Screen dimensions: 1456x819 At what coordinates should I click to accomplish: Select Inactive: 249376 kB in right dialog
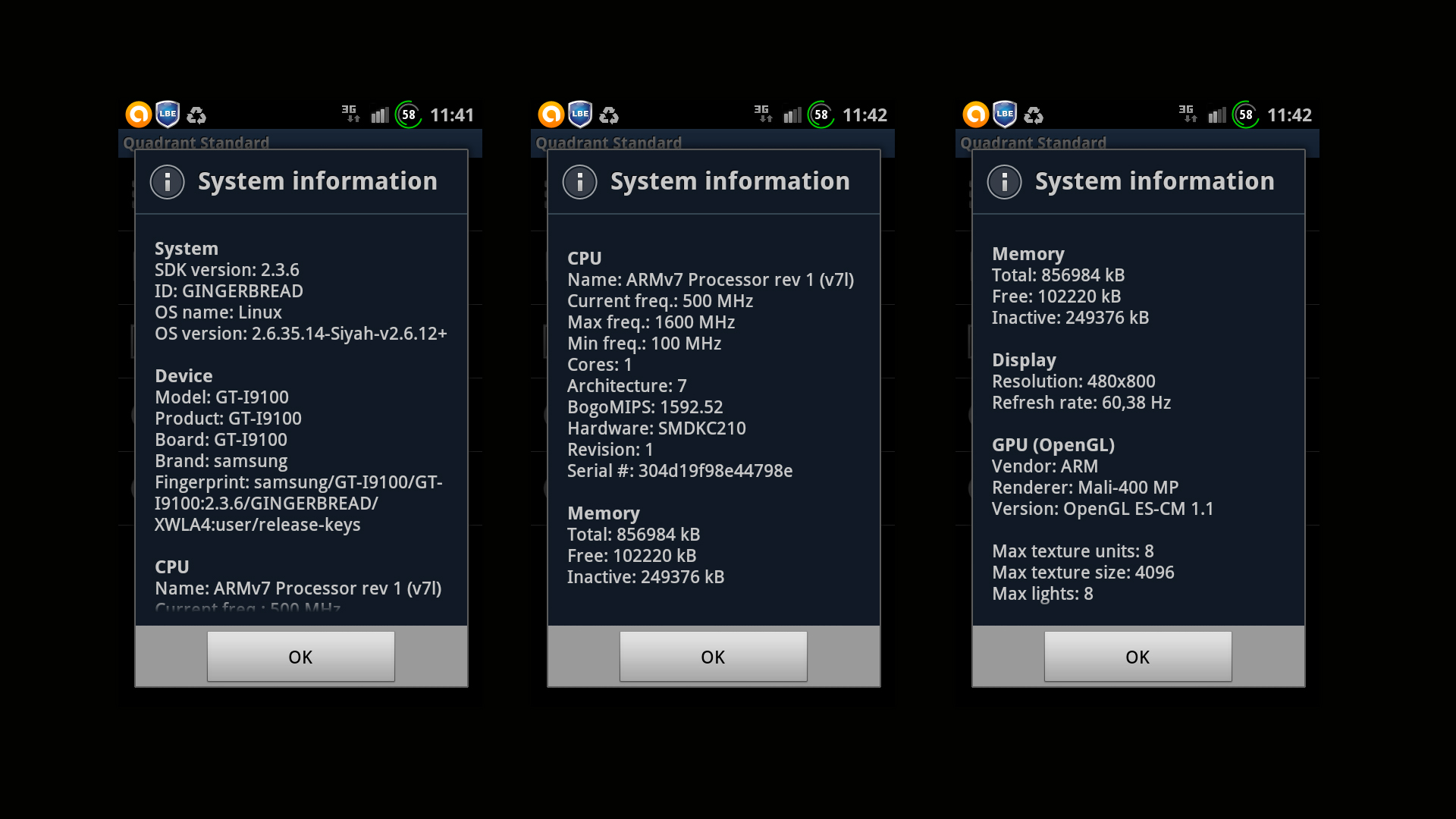pos(1071,318)
